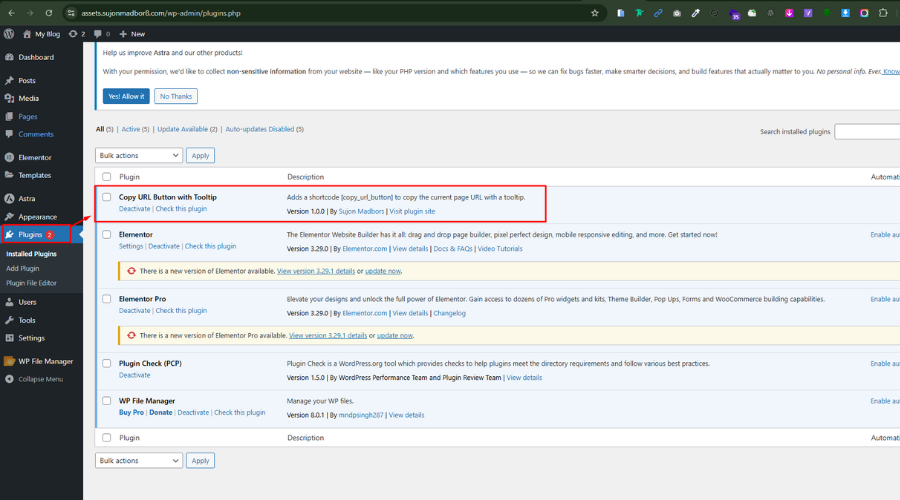Tick the select-all checkbox in header row
The width and height of the screenshot is (900, 500).
pyautogui.click(x=107, y=177)
